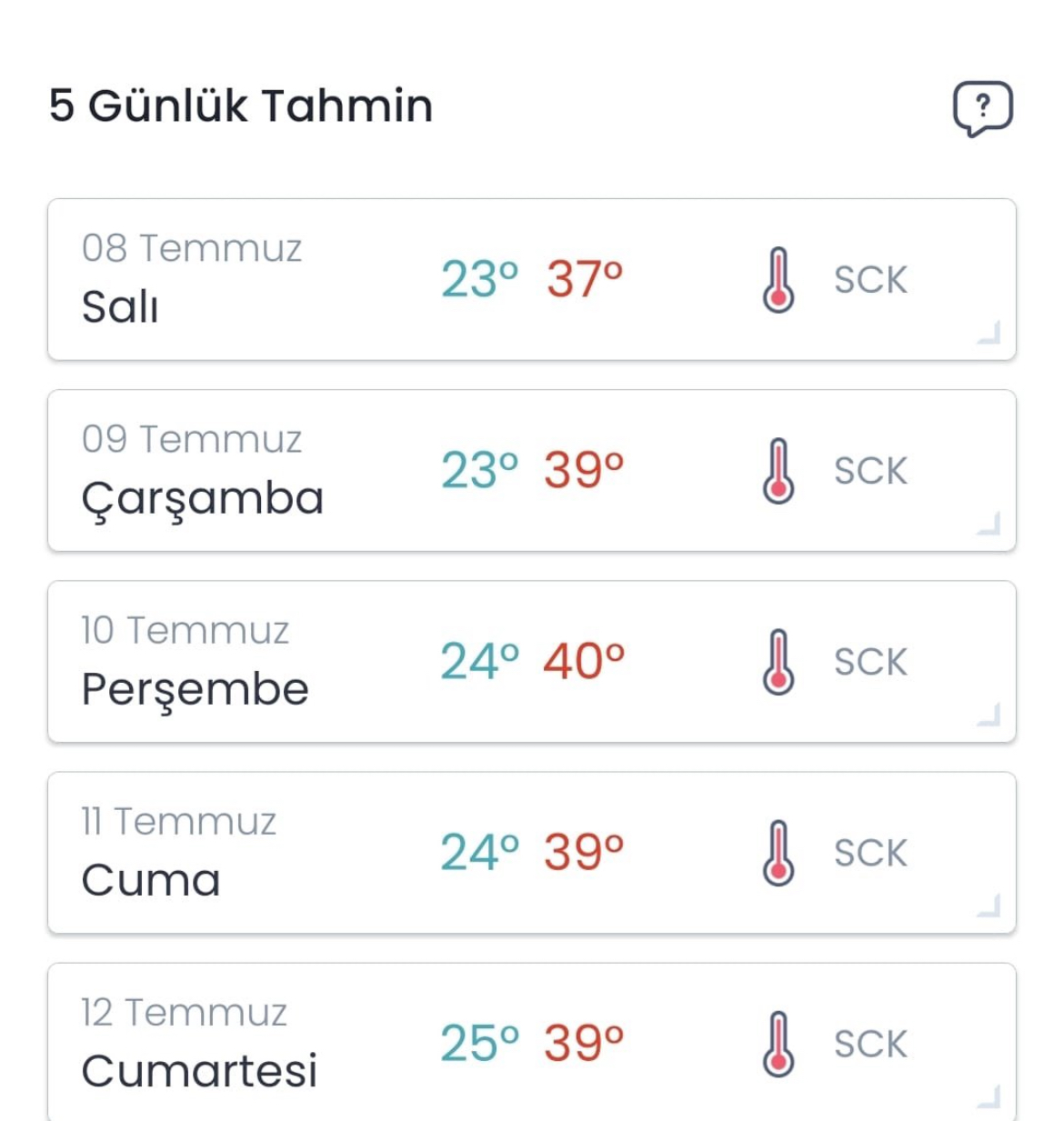Click the 5 Günlük Tahmin heading
This screenshot has height=1121, width=1064.
tap(241, 105)
